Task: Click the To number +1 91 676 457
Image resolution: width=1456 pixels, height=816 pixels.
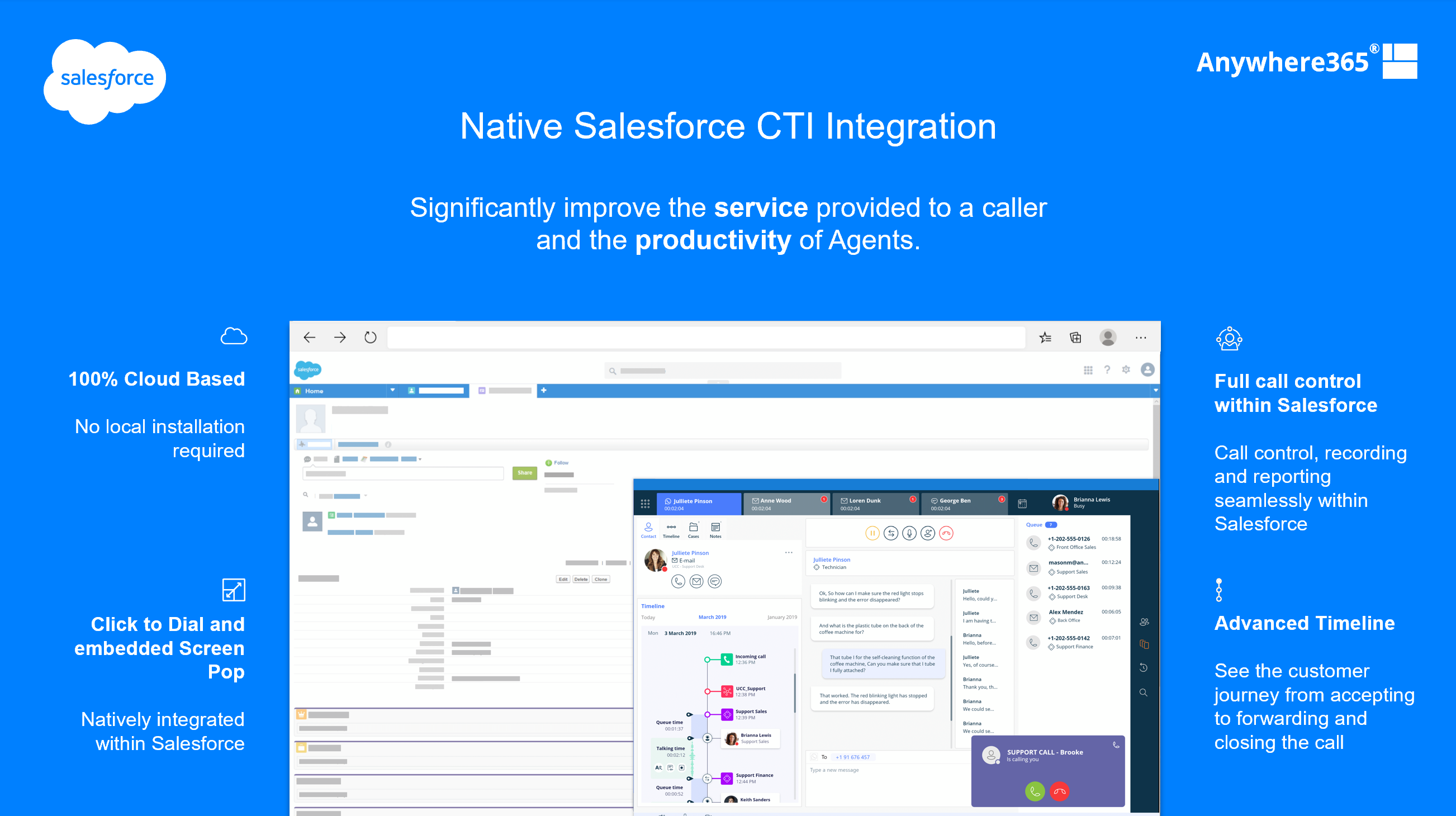Action: 852,757
